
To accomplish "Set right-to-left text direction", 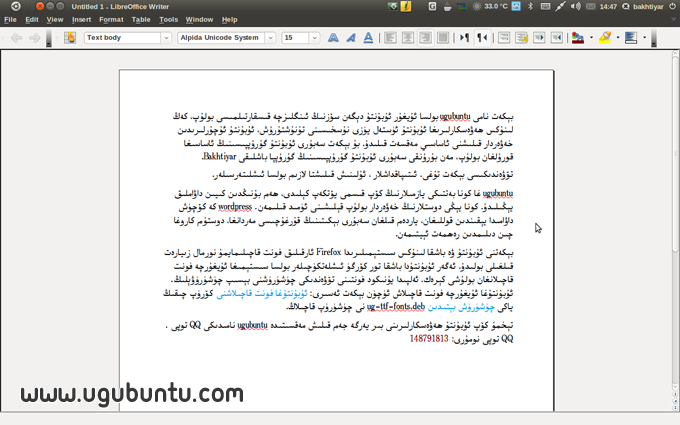I will (482, 38).
